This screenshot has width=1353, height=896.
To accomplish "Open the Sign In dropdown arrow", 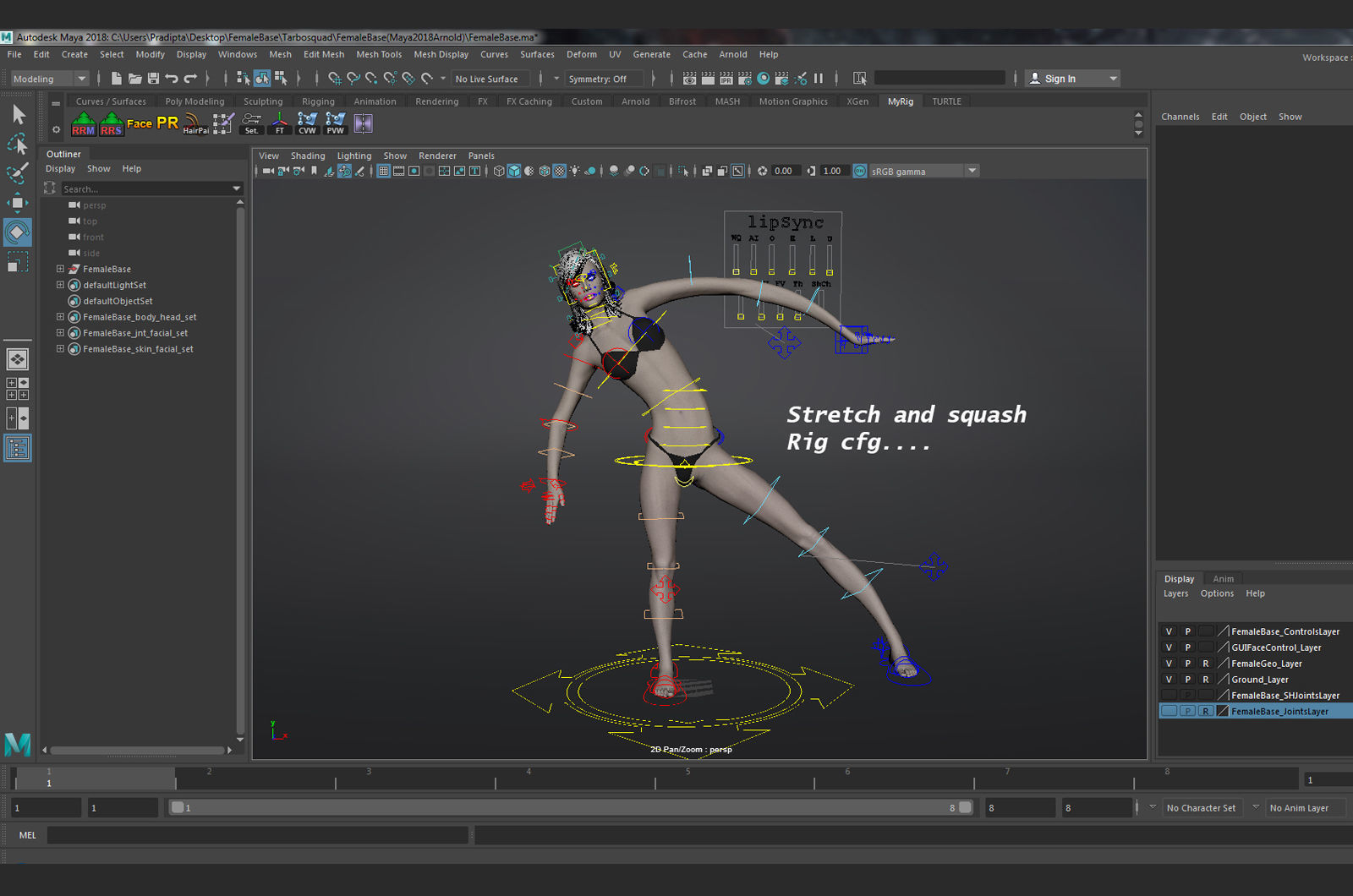I will (1114, 79).
